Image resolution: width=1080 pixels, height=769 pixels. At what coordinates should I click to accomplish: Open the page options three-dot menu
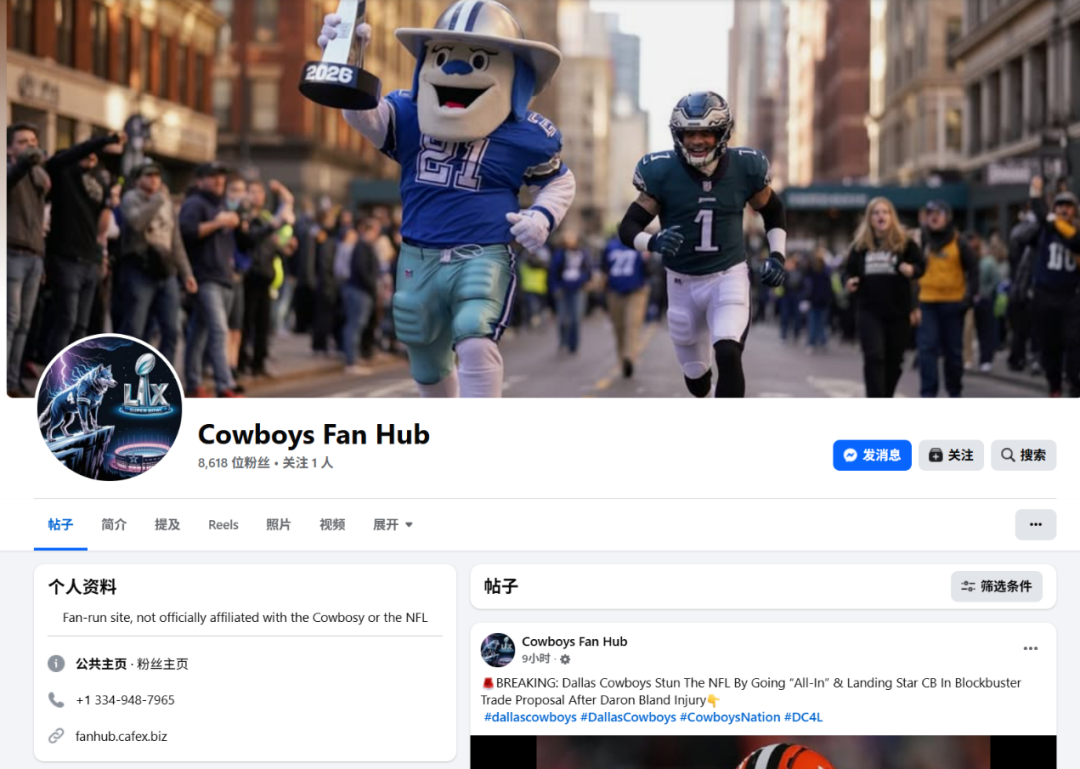(x=1035, y=524)
